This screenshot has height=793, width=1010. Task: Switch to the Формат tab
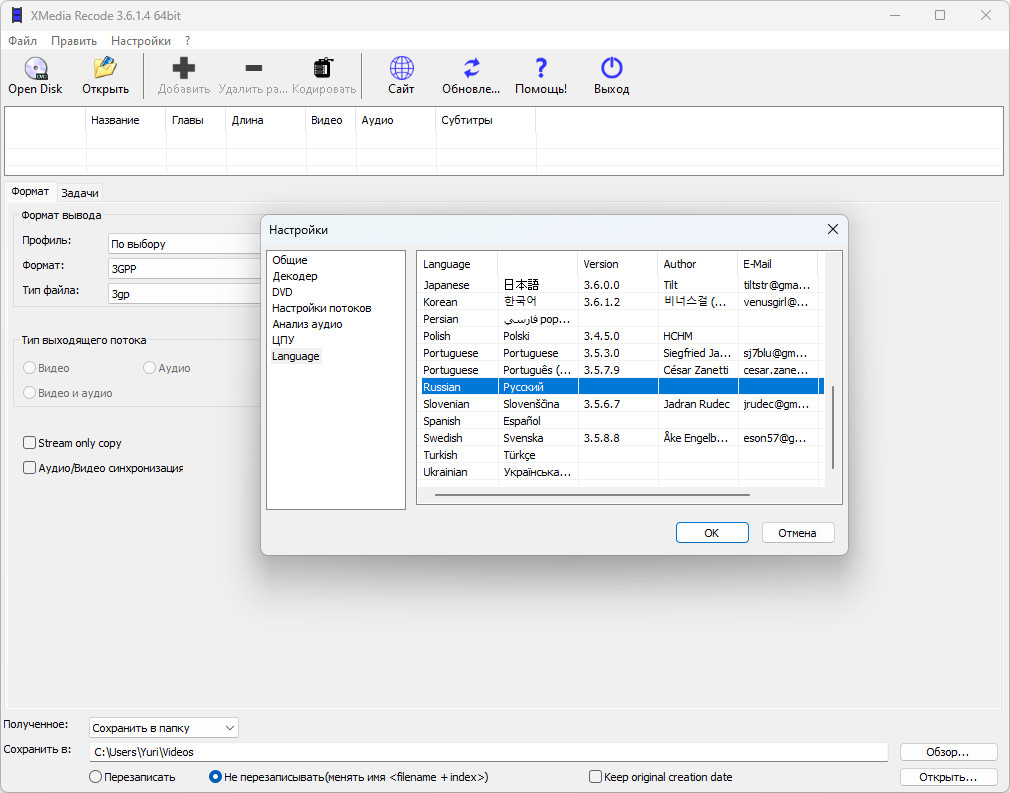30,191
